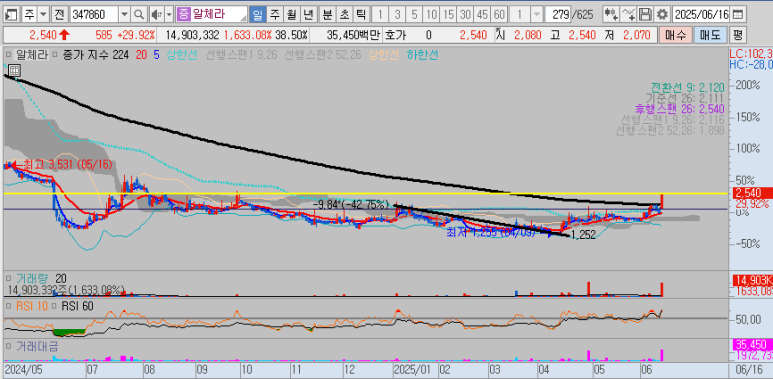
Task: Select the 일 (daily) period toggle
Action: pos(257,14)
